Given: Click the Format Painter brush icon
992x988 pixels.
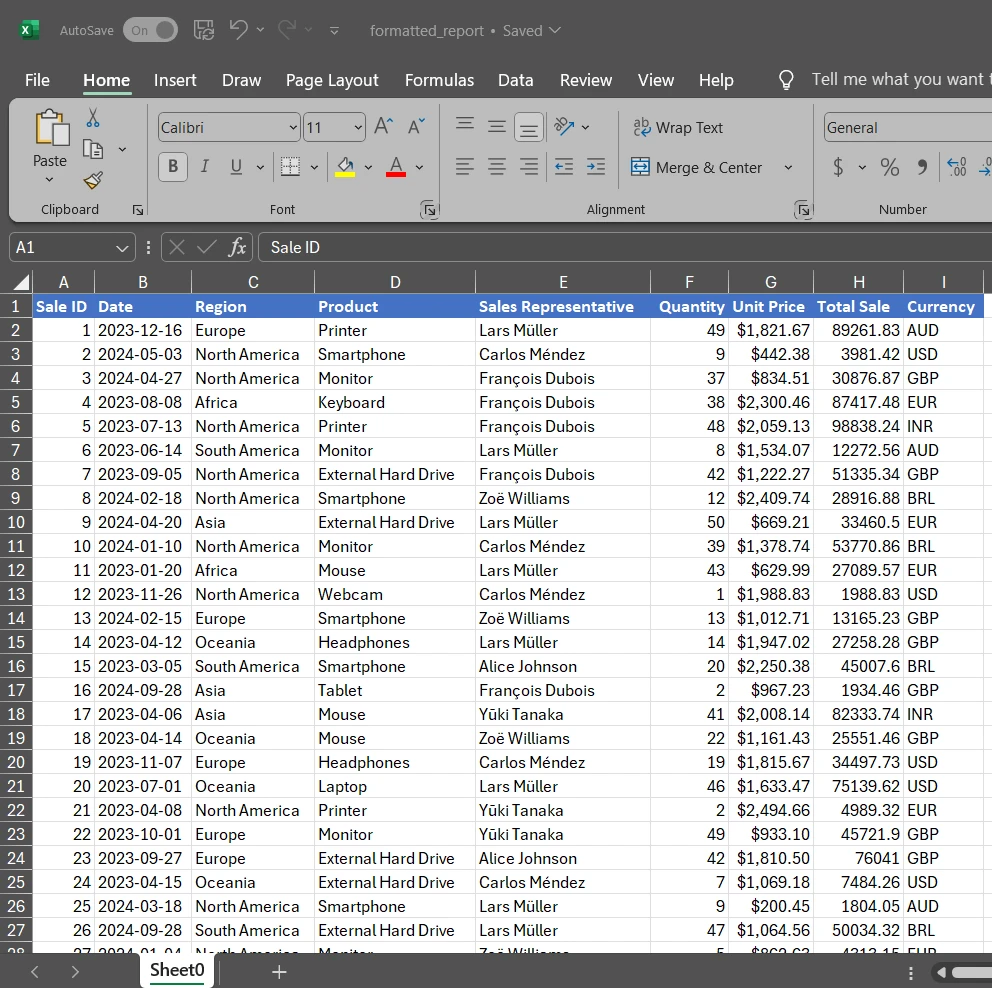Looking at the screenshot, I should tap(93, 180).
